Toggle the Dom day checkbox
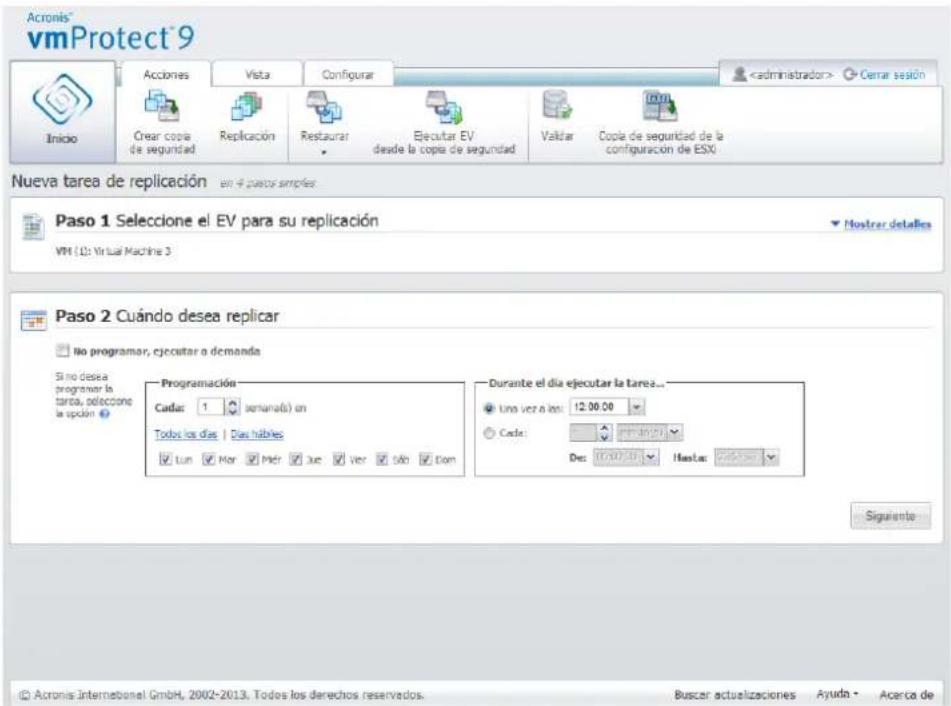This screenshot has width=951, height=706. click(x=426, y=459)
